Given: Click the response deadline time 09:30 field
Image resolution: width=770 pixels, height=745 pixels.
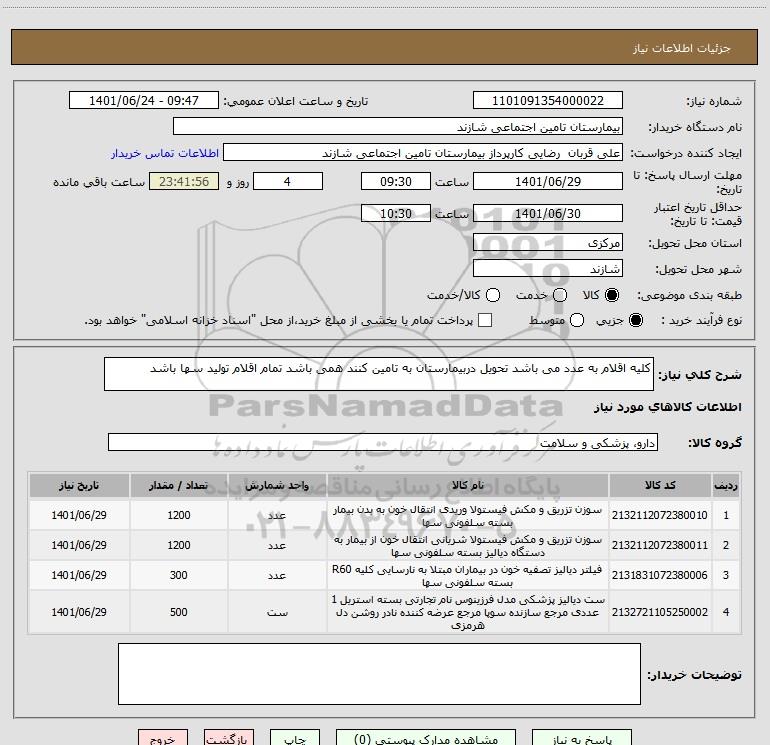Looking at the screenshot, I should click(396, 181).
